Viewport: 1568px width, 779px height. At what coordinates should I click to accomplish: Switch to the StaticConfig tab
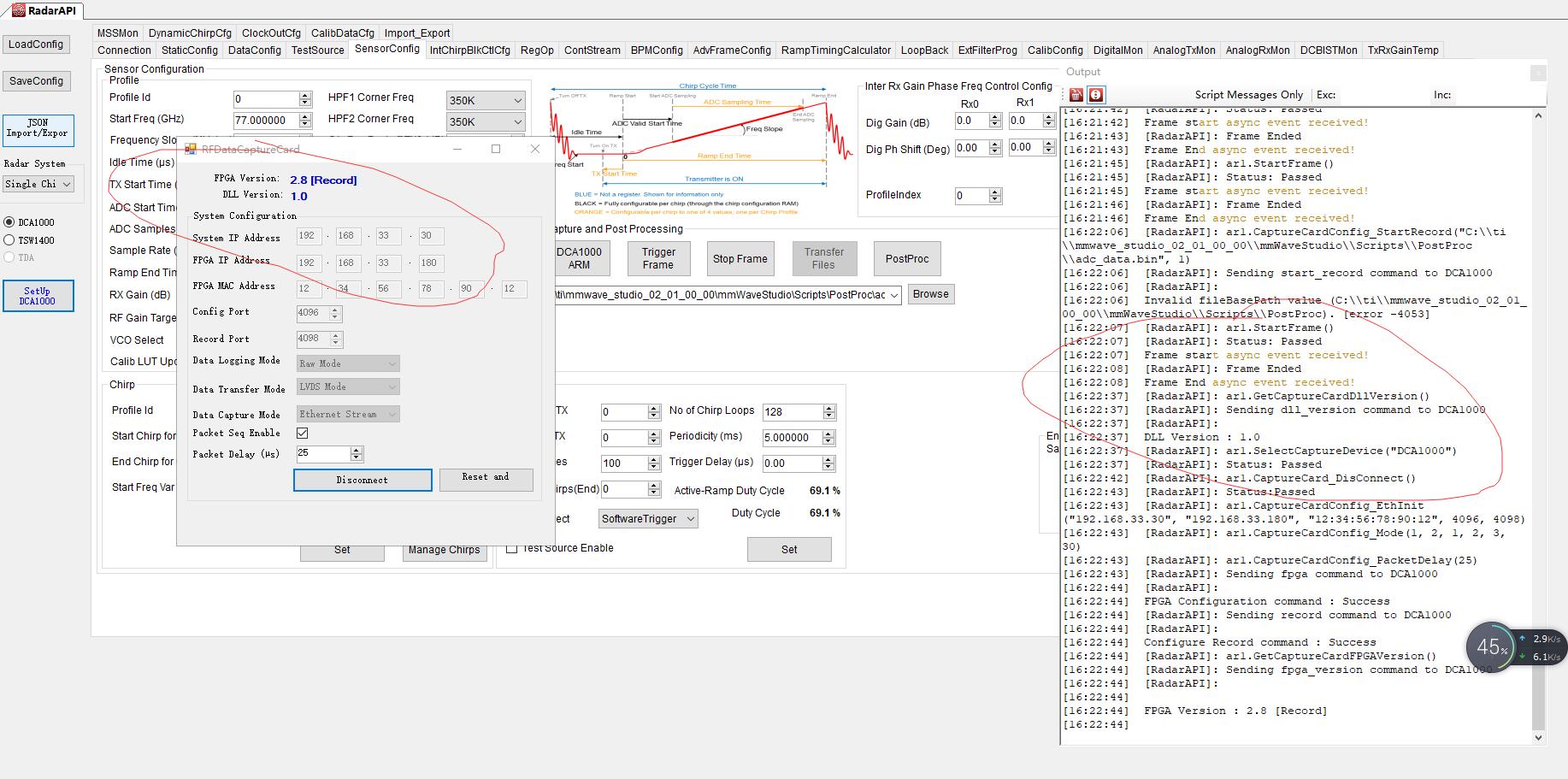[x=190, y=50]
